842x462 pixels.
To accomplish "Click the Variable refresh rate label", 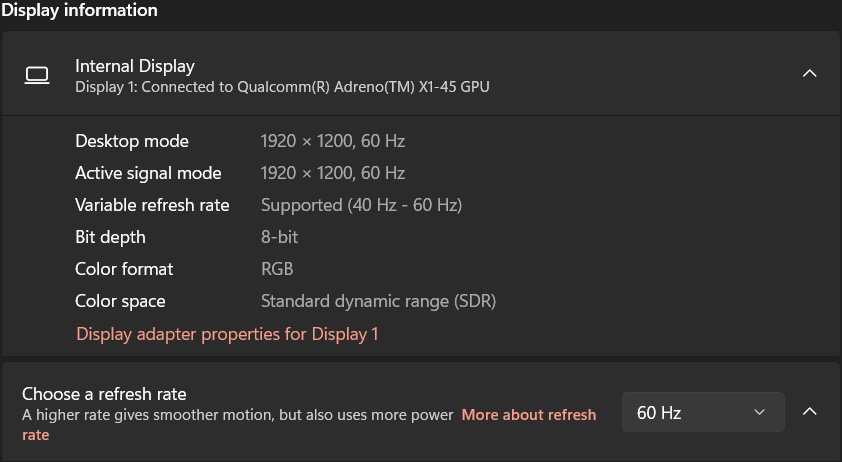I will click(152, 205).
